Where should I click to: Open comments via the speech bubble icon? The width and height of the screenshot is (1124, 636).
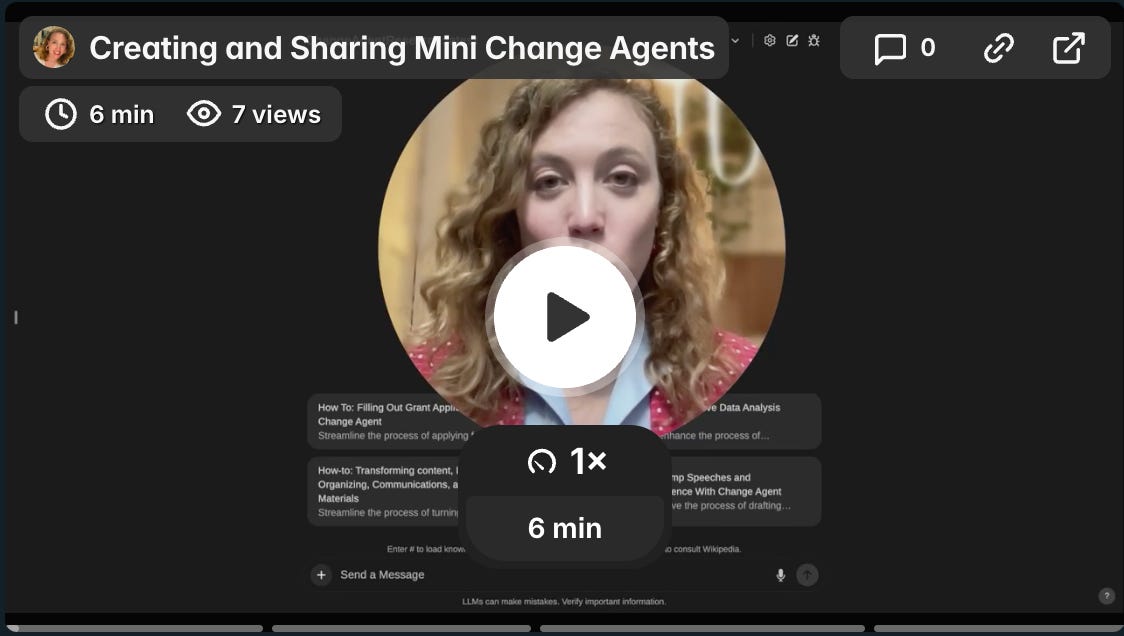click(x=891, y=47)
